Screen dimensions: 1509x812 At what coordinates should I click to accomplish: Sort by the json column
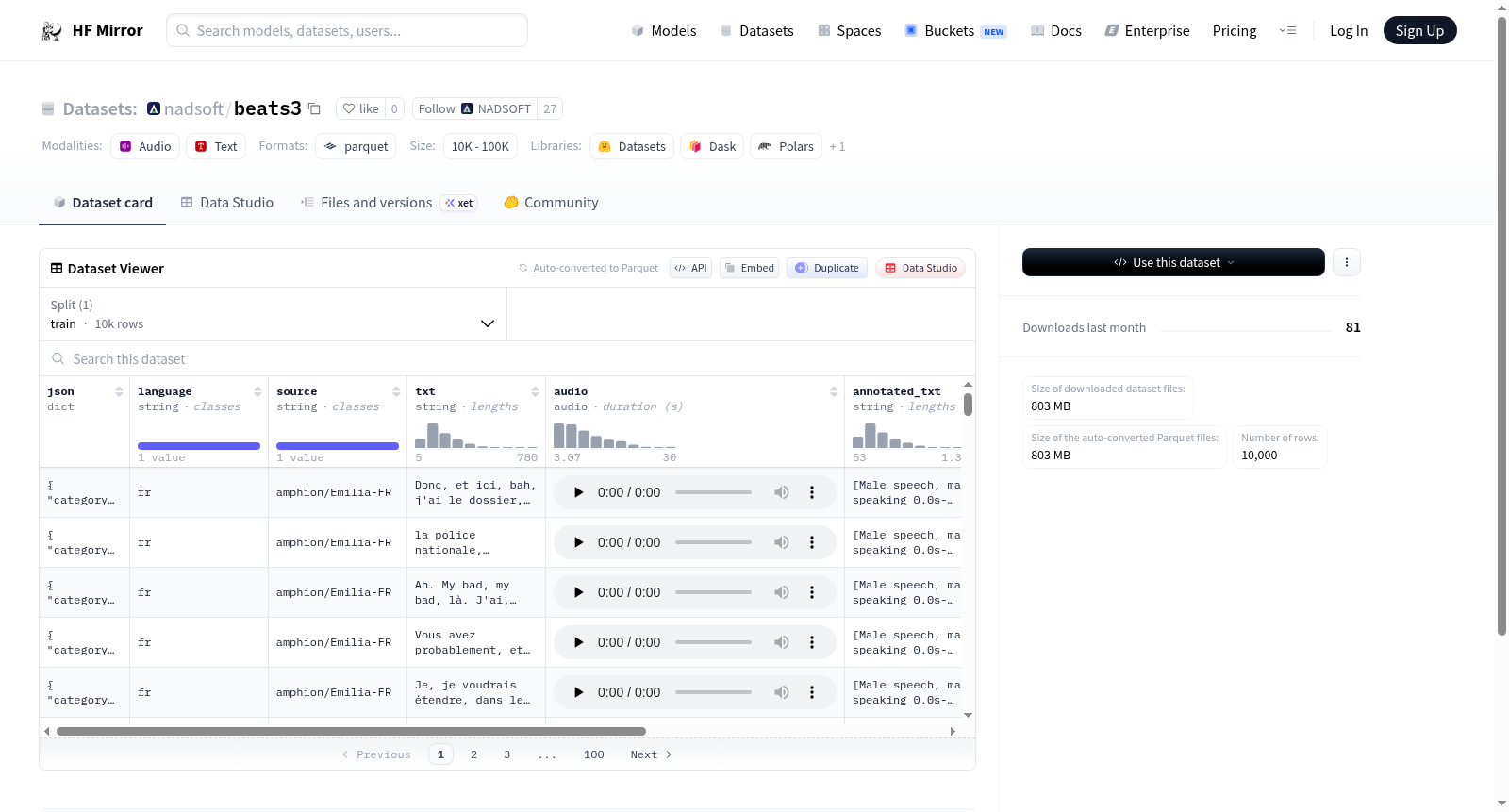(x=119, y=391)
